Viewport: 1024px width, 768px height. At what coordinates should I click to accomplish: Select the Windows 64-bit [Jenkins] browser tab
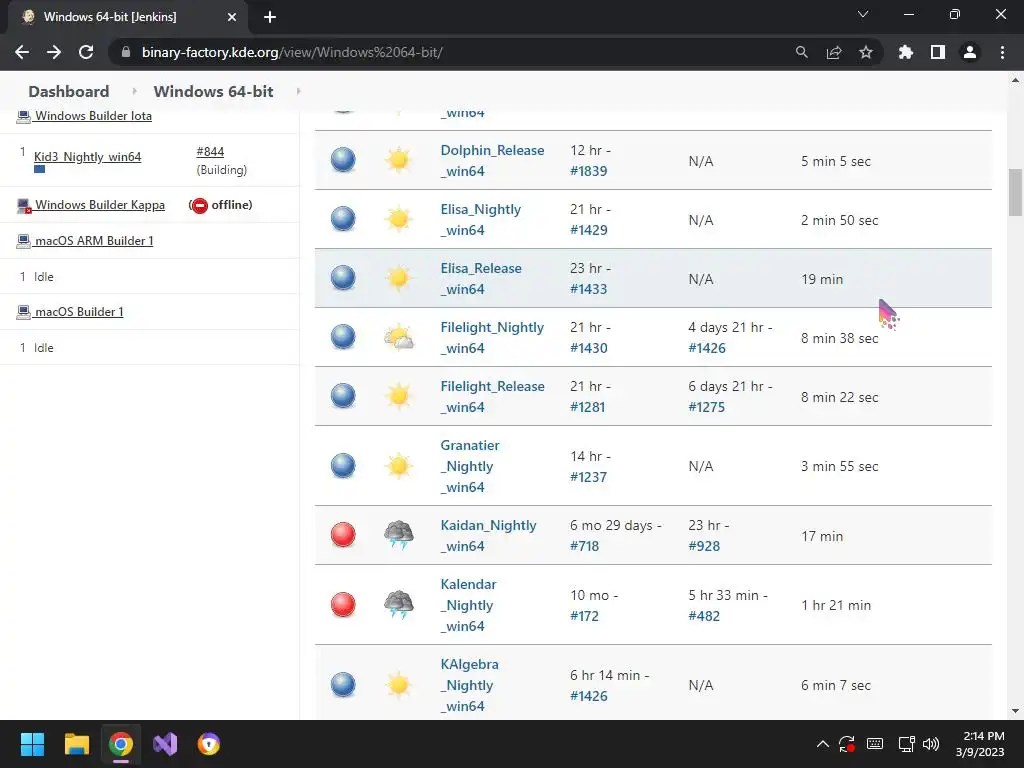click(x=127, y=17)
